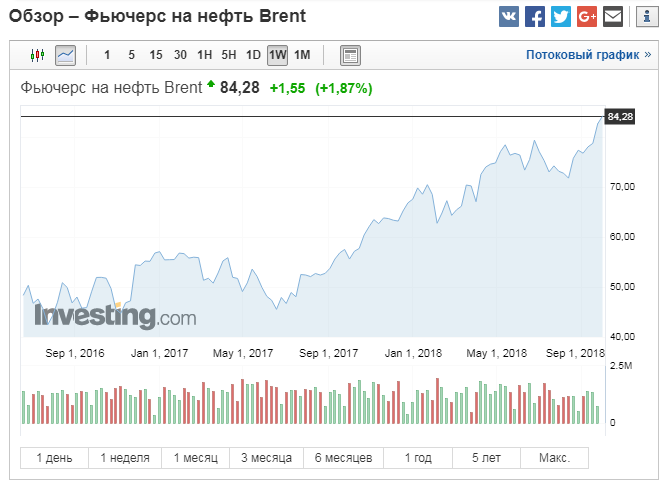
Task: Select the 3 месяца range
Action: (266, 458)
